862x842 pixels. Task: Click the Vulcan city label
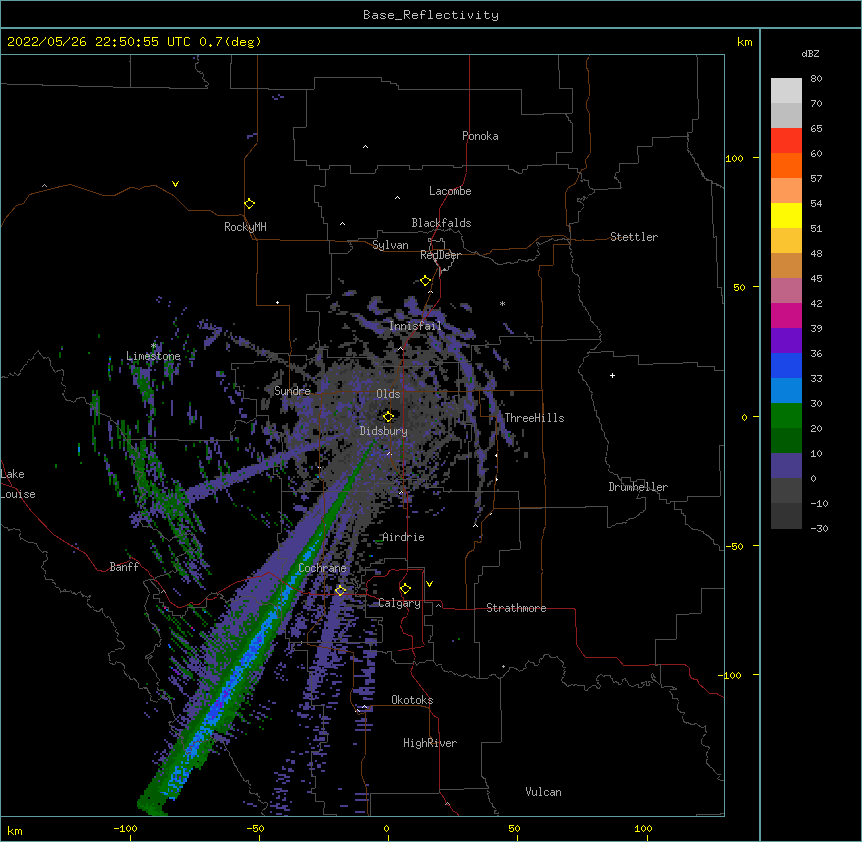coord(543,792)
